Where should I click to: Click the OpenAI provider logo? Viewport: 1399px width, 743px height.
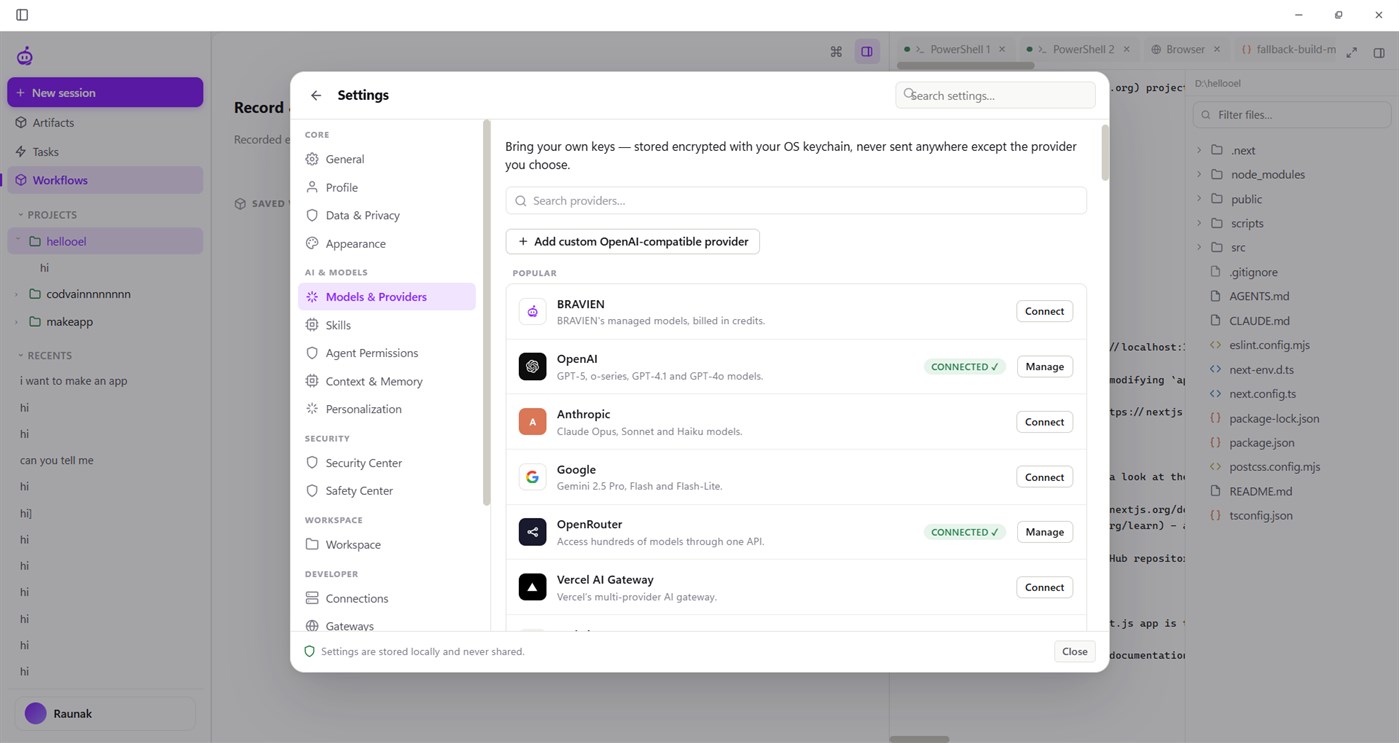click(532, 367)
